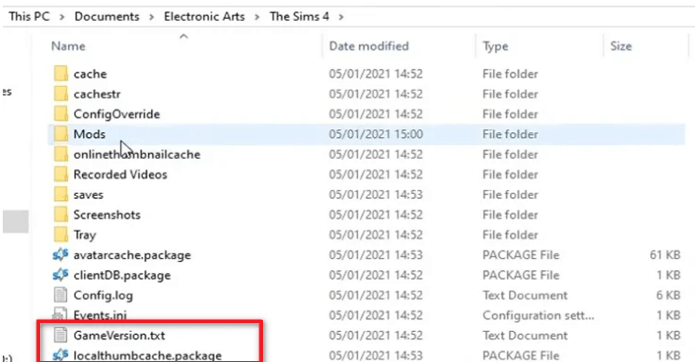Select the localthumbcache.package file icon
Screen dimensions: 695x362
(60, 355)
